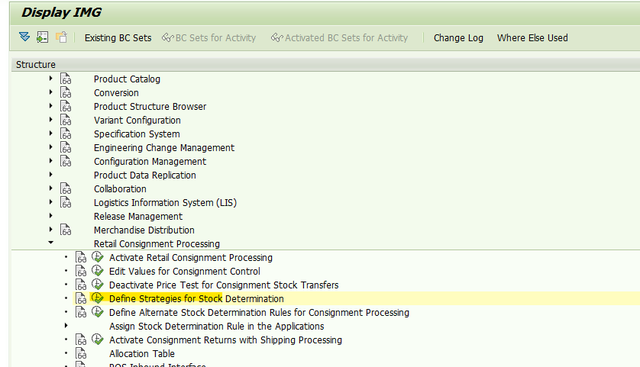Collapse the Retail Consignment Processing node

click(51, 243)
